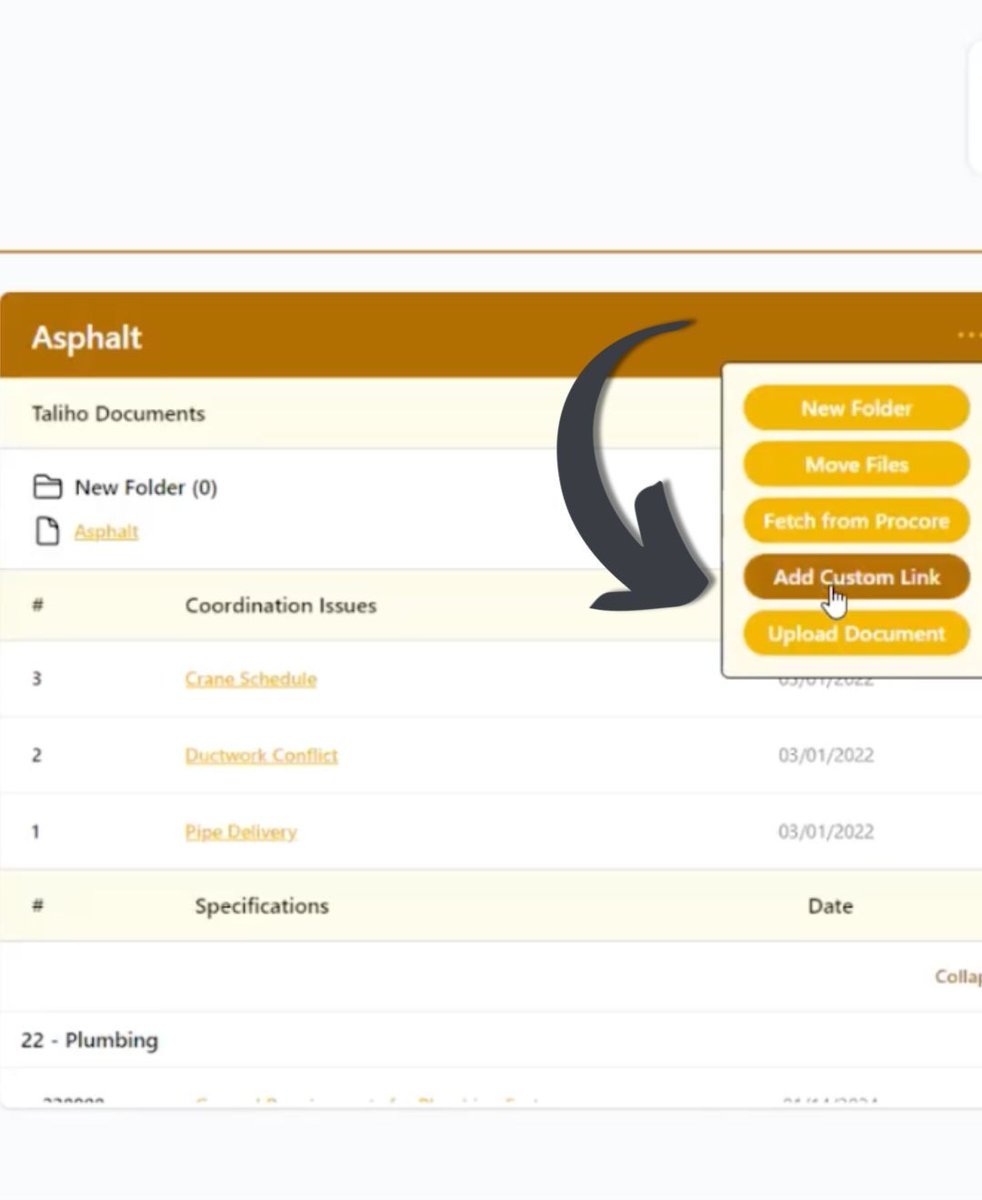The image size is (982, 1200).
Task: Click the Collapse link above Plumbing
Action: (957, 976)
